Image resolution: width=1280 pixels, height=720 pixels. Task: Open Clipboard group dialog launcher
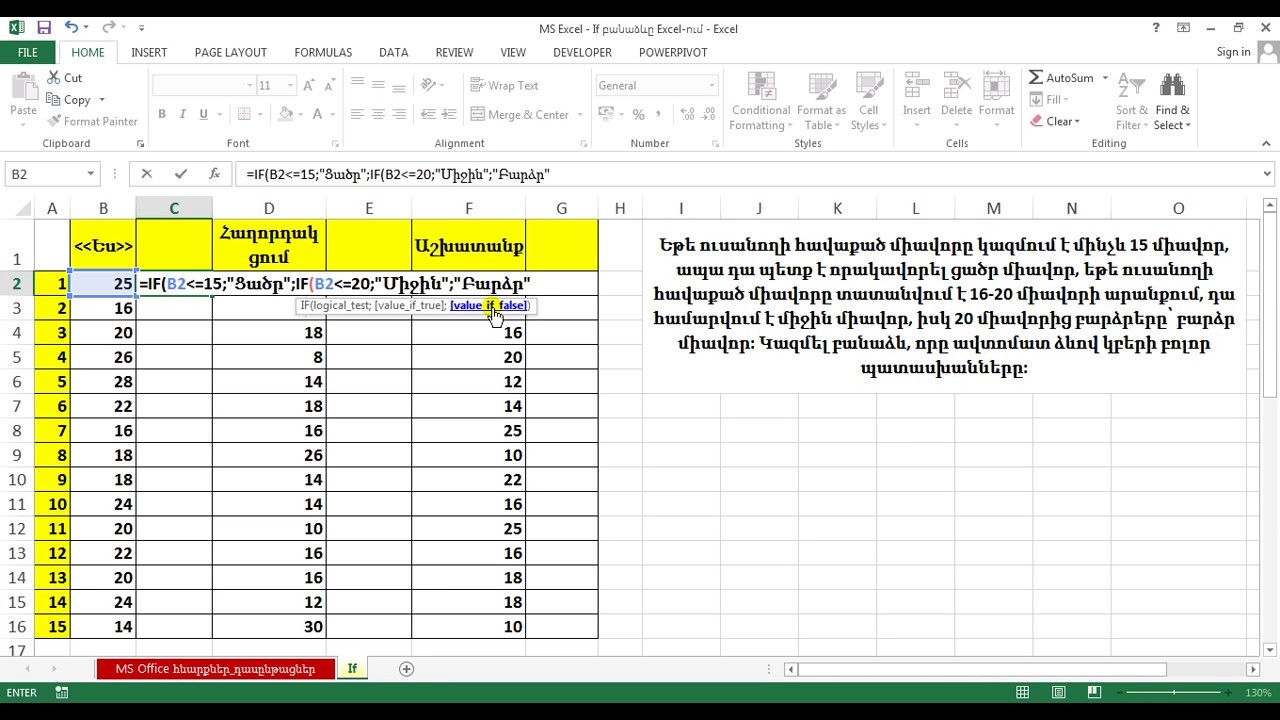pos(140,144)
